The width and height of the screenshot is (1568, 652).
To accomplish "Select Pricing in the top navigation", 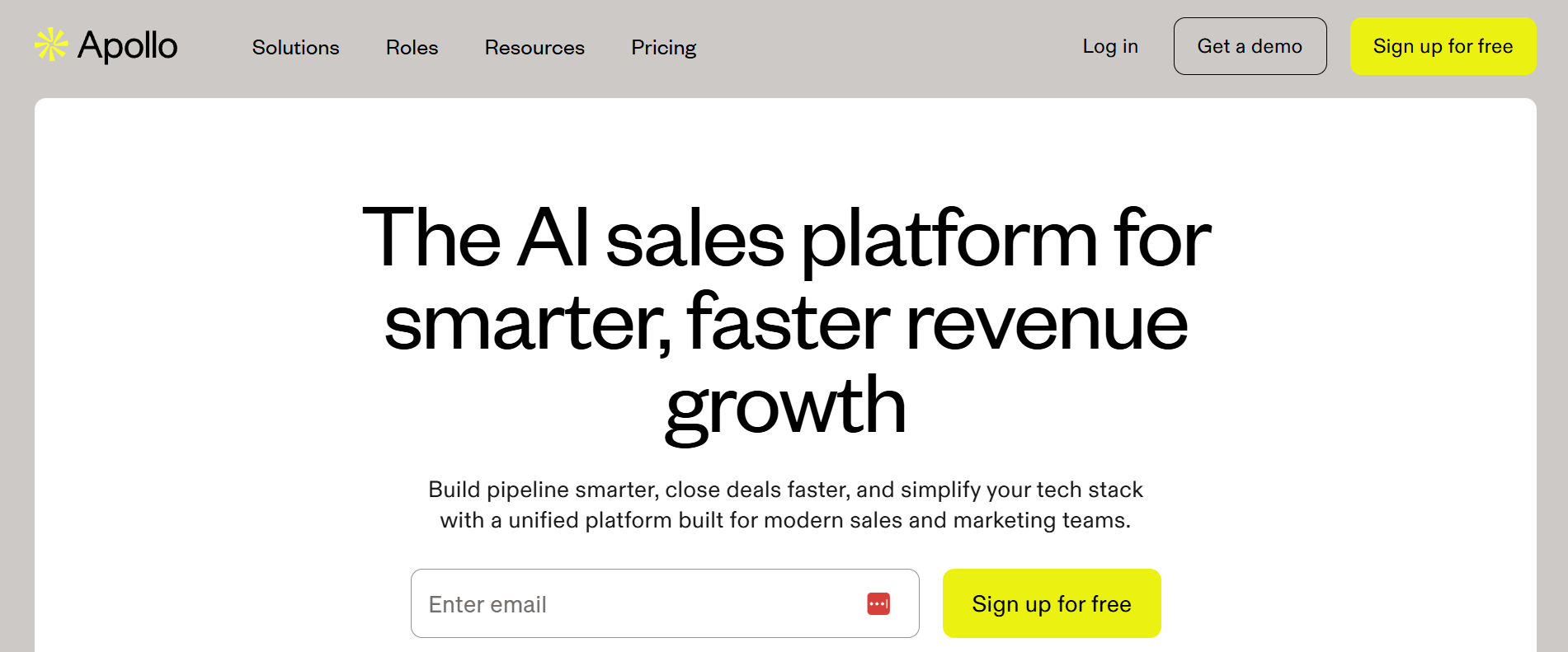I will click(x=663, y=47).
